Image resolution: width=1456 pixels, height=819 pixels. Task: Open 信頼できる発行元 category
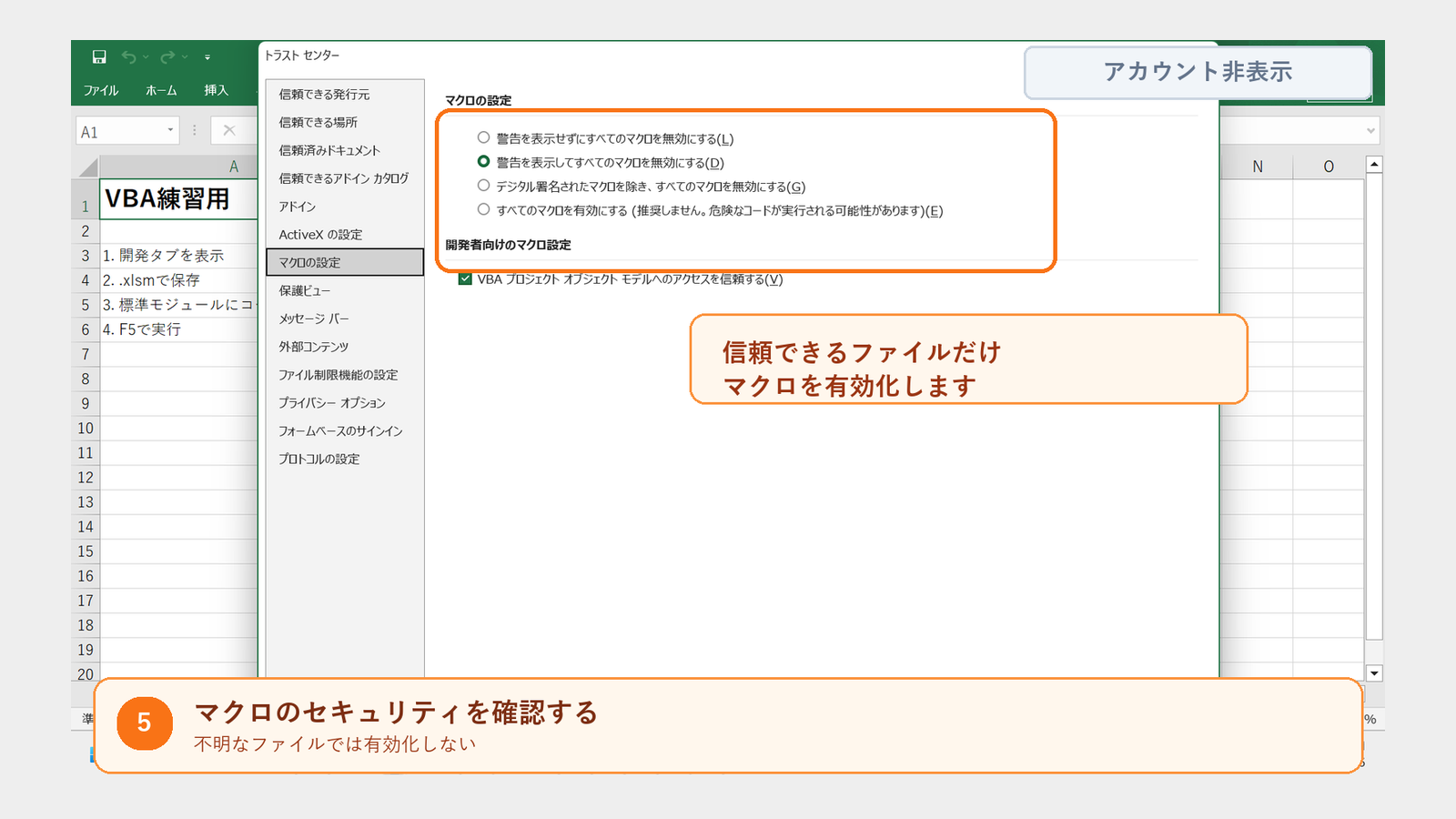[x=345, y=94]
